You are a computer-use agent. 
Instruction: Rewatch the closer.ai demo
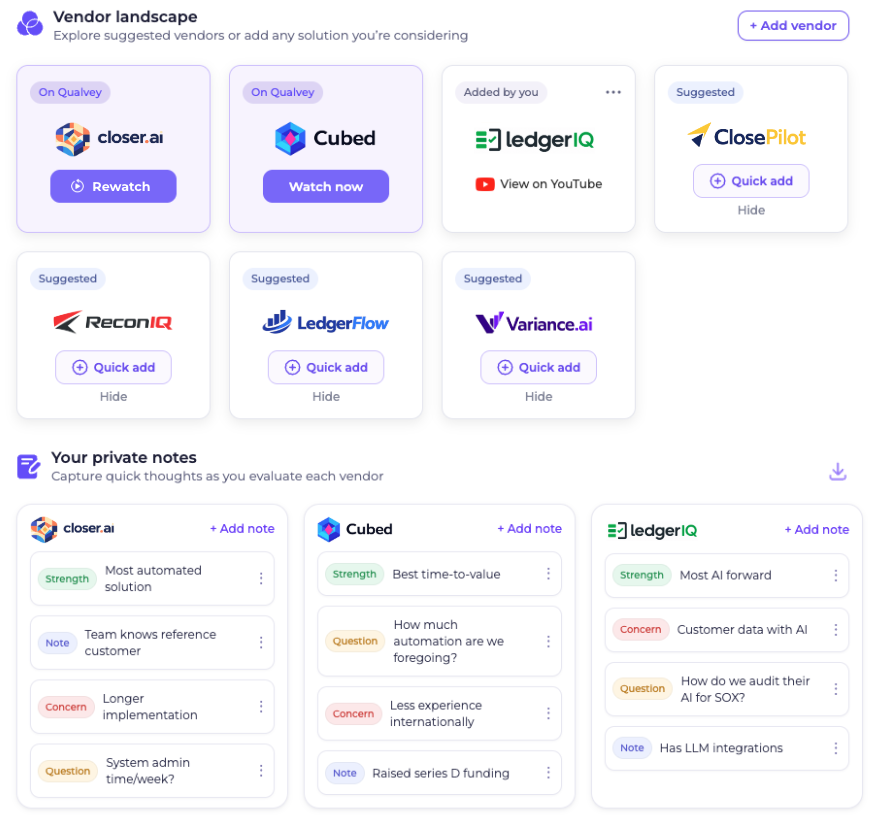point(113,186)
